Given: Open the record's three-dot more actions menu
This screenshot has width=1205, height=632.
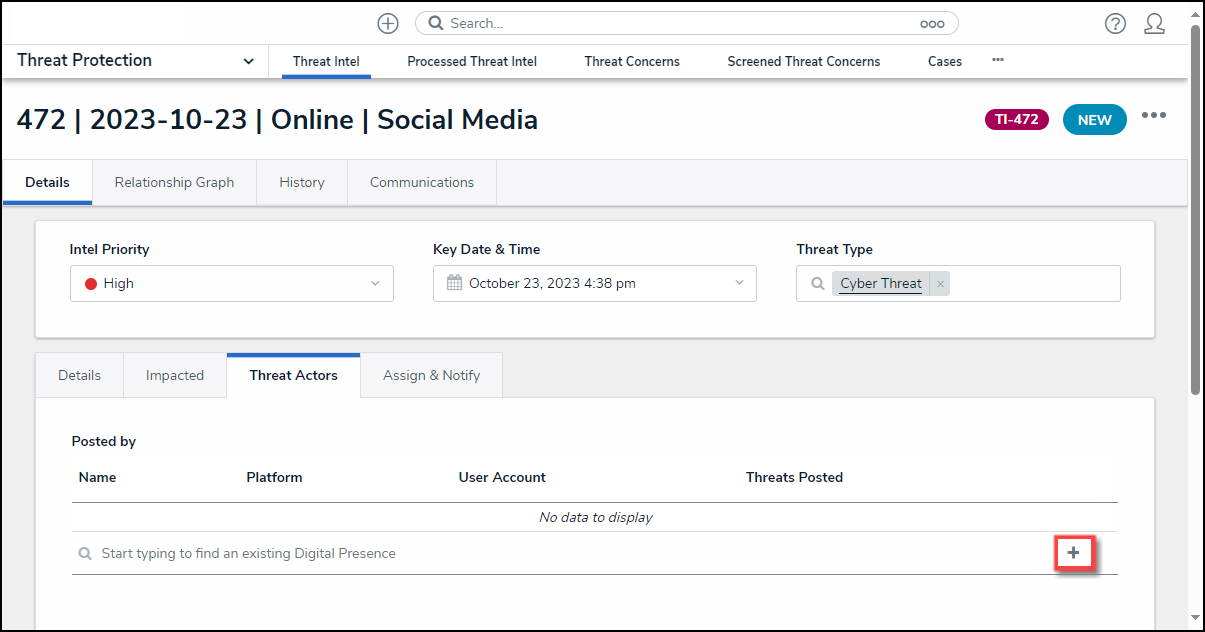Looking at the screenshot, I should (x=1154, y=116).
